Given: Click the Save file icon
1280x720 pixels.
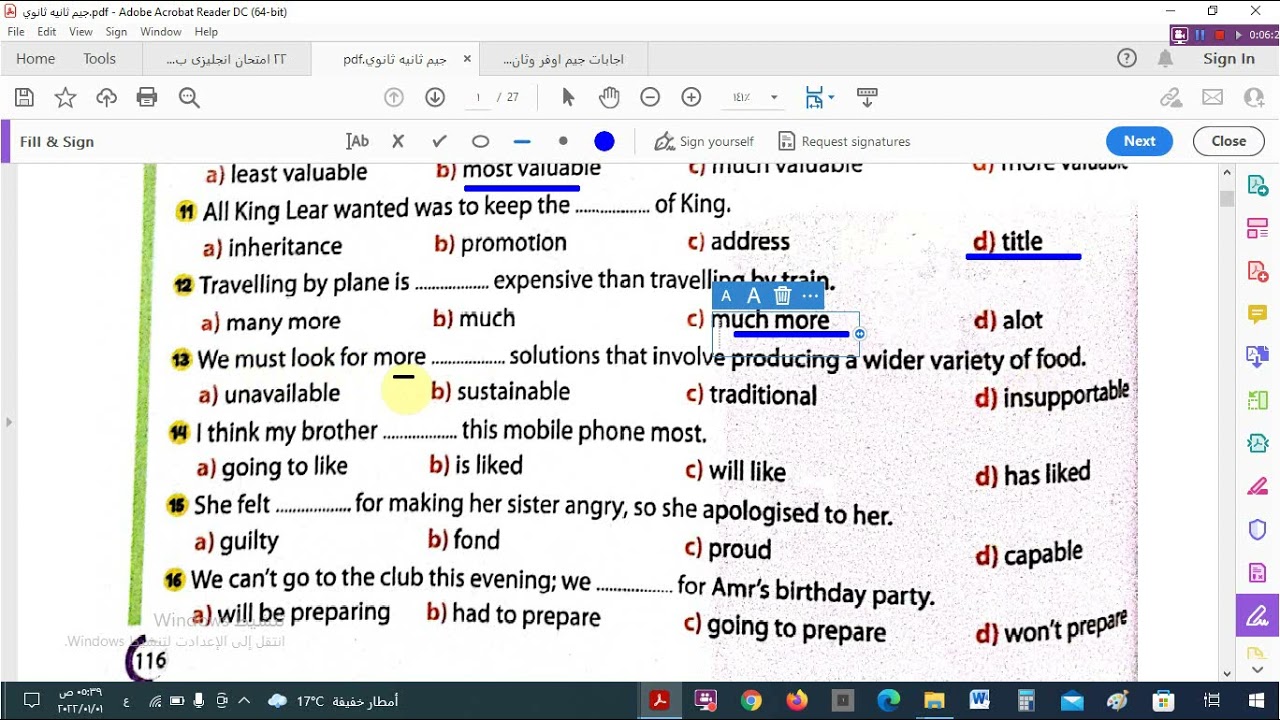Looking at the screenshot, I should 25,97.
